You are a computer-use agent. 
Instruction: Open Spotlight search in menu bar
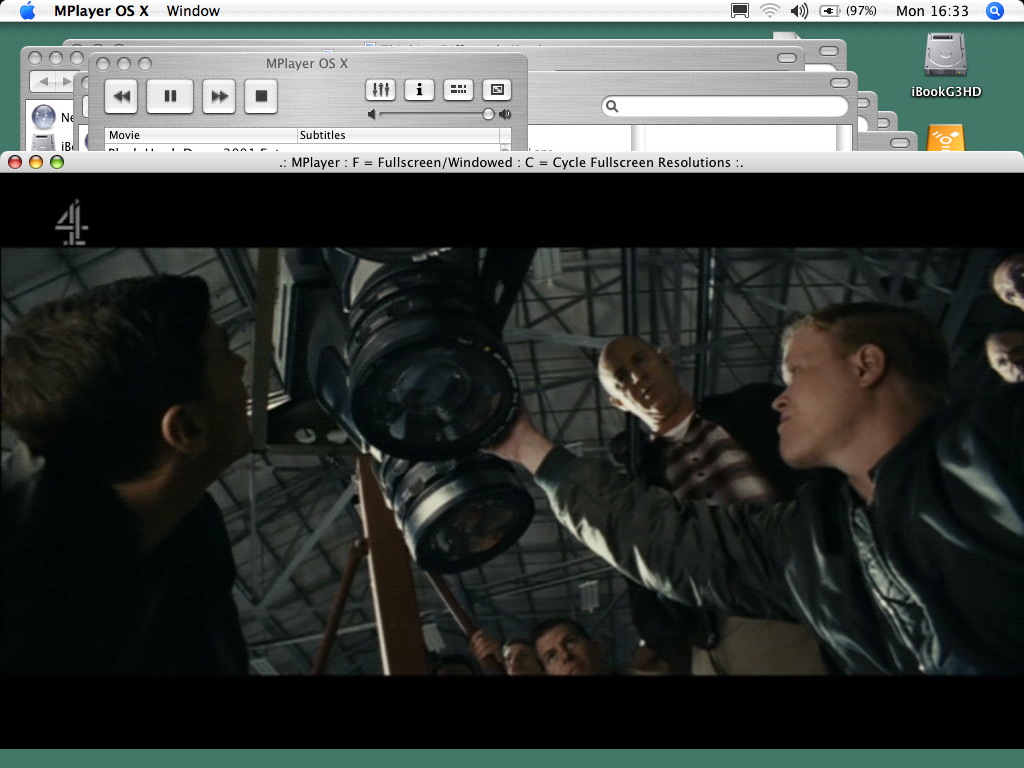point(994,11)
